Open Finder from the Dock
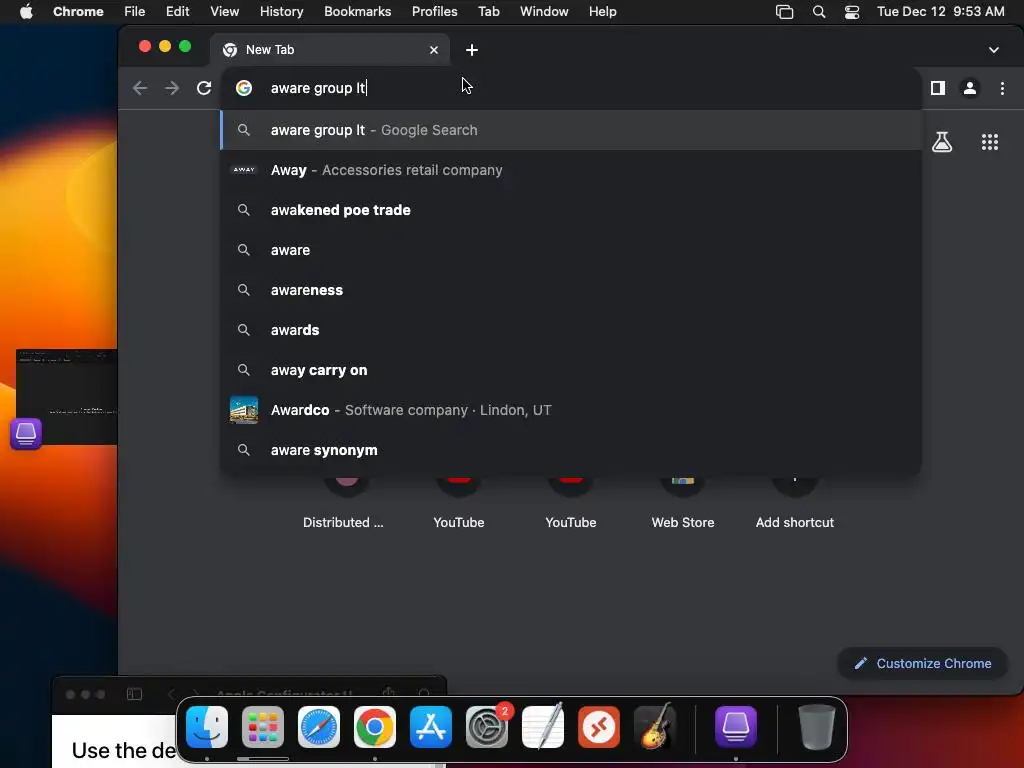This screenshot has width=1024, height=768. click(x=207, y=726)
